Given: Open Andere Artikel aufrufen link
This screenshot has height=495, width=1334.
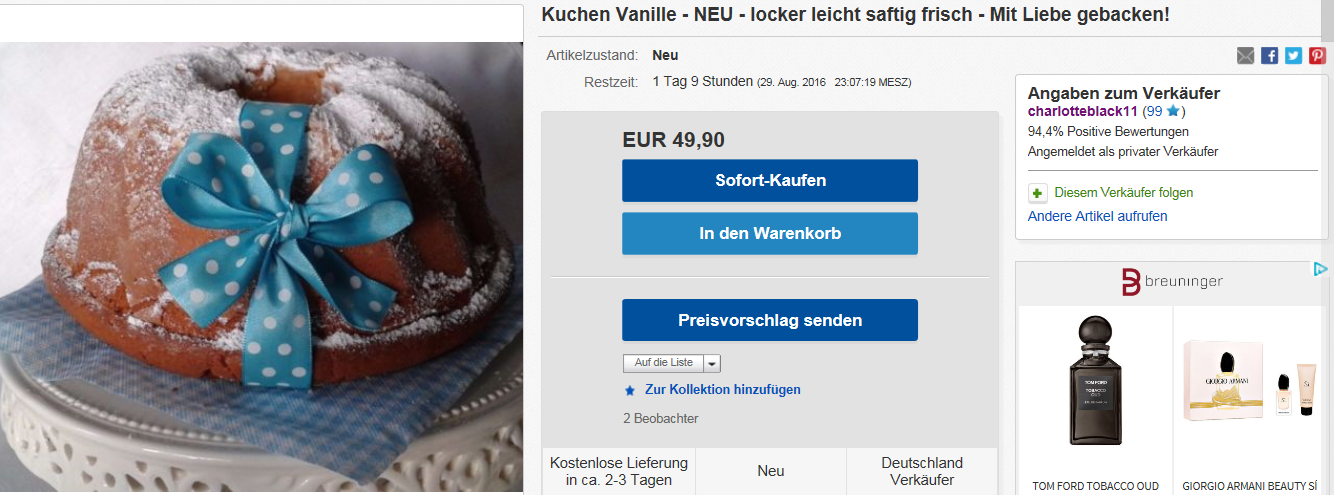Looking at the screenshot, I should click(1097, 216).
